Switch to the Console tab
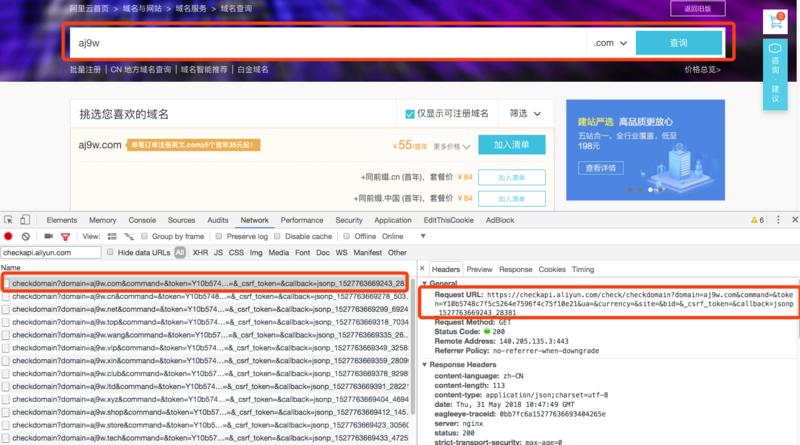Screen dimensions: 800x445 (x=142, y=220)
